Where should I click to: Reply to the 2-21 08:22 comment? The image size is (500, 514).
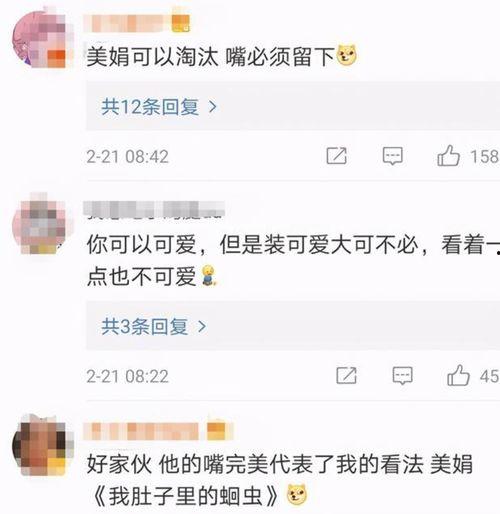402,375
